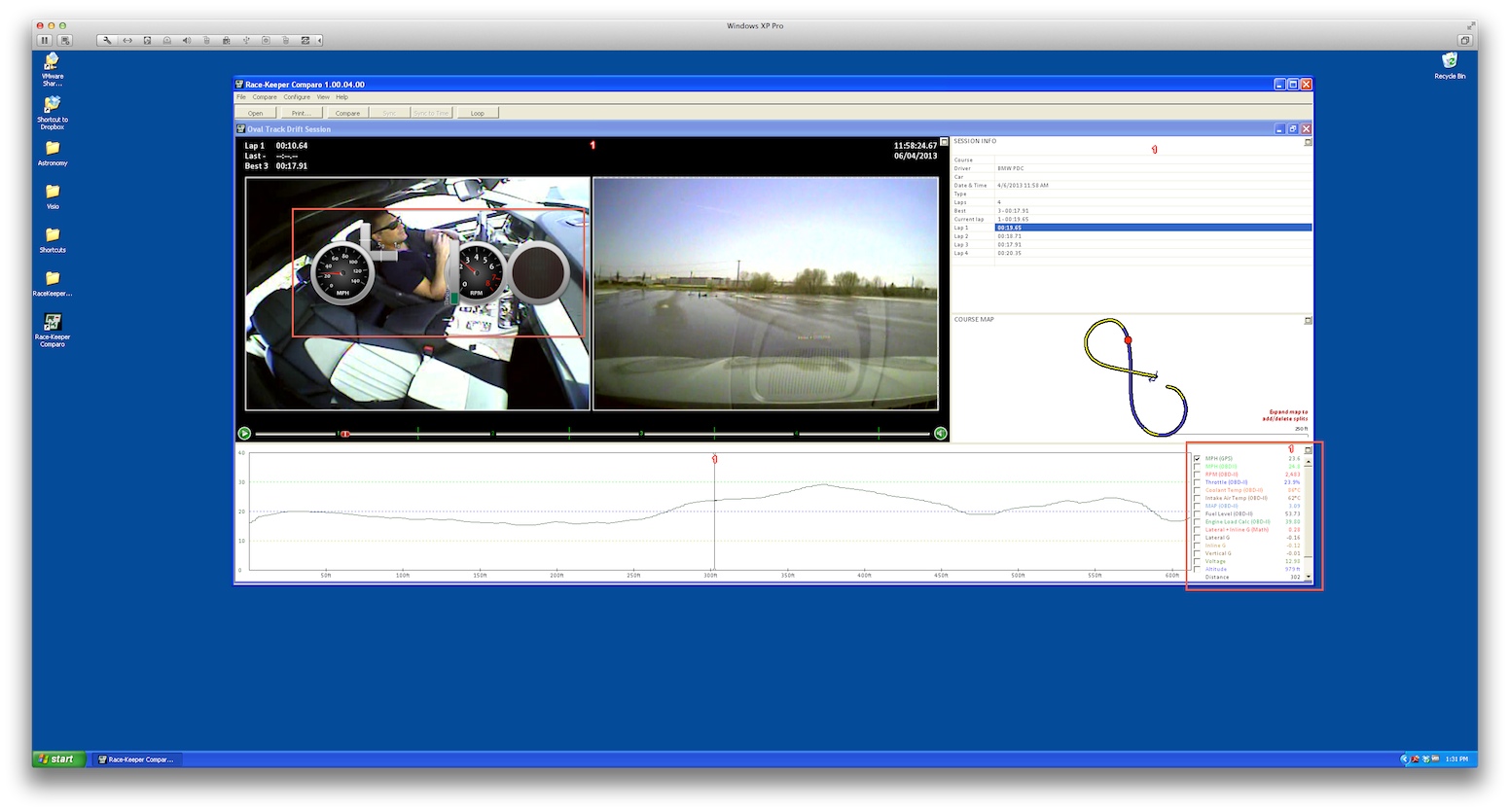Enable the Lateral G channel checkbox
This screenshot has height=812, width=1509.
[1197, 538]
